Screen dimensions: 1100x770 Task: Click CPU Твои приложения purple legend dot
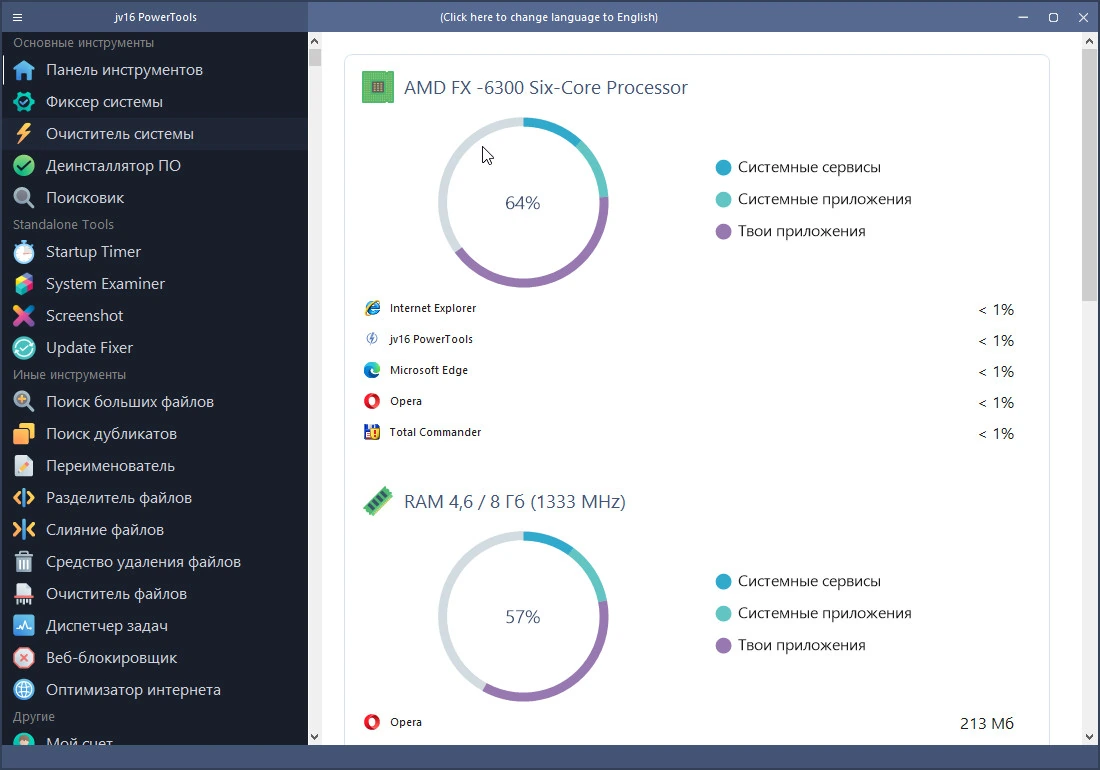click(723, 231)
